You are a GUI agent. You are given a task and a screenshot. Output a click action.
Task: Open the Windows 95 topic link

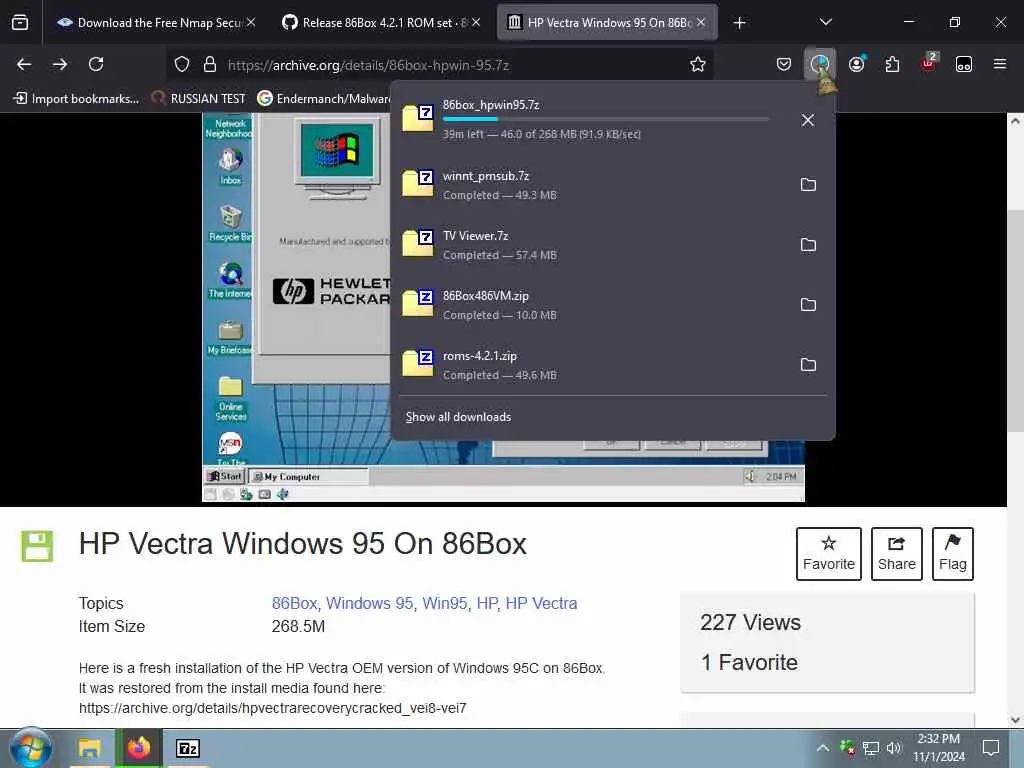[x=369, y=603]
